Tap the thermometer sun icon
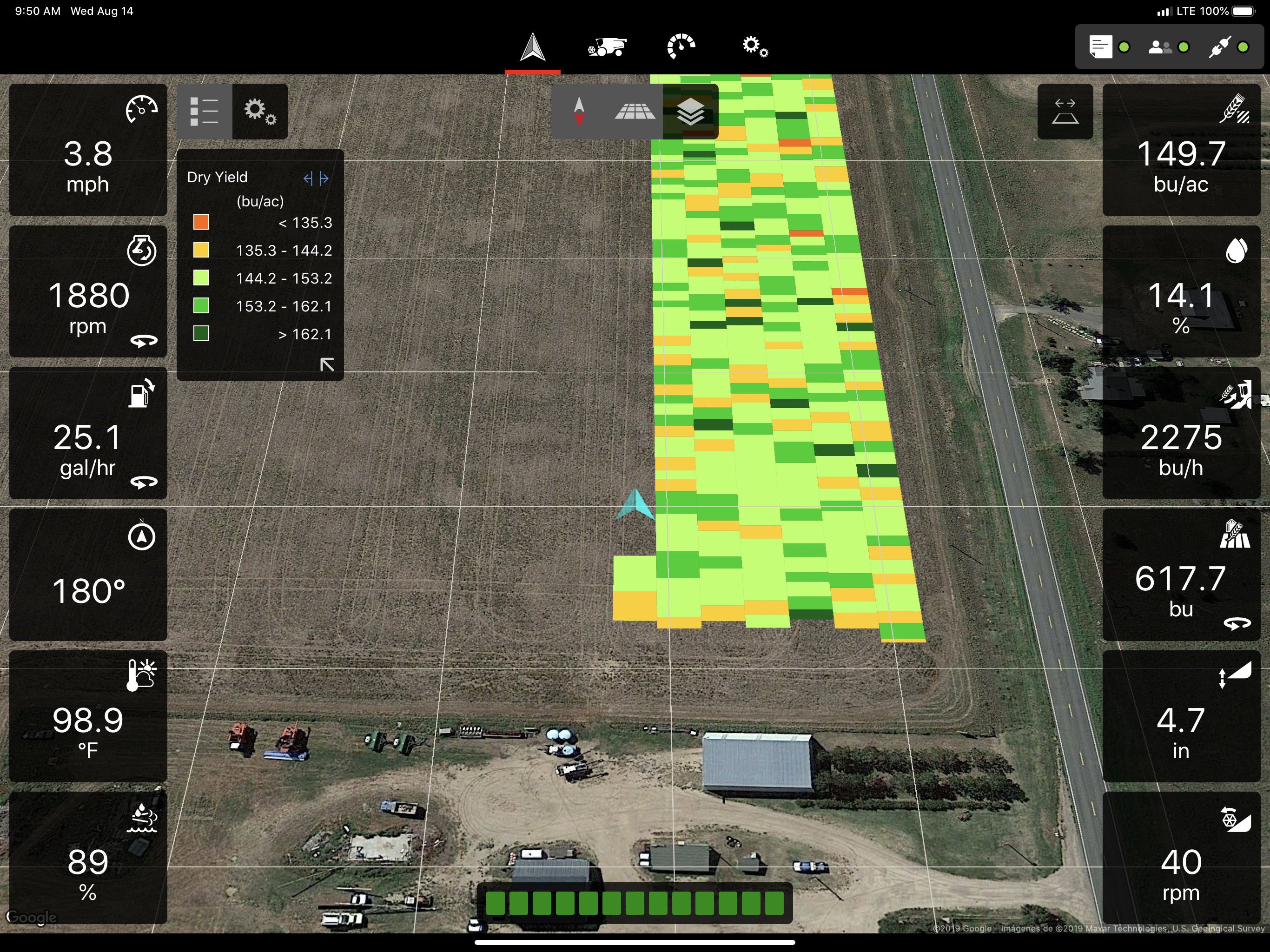Screen dimensions: 1270x952 click(141, 675)
